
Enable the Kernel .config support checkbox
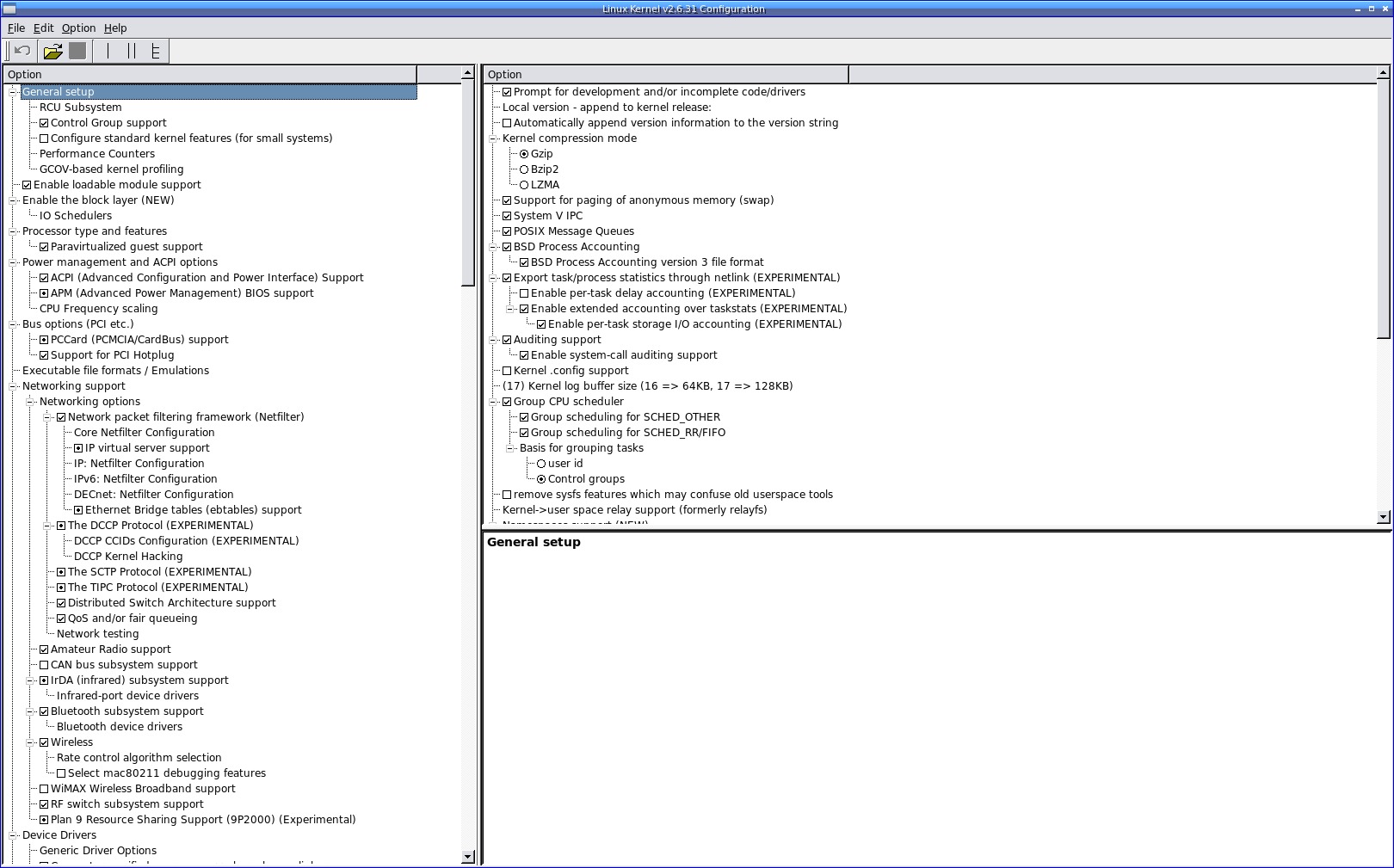coord(507,371)
